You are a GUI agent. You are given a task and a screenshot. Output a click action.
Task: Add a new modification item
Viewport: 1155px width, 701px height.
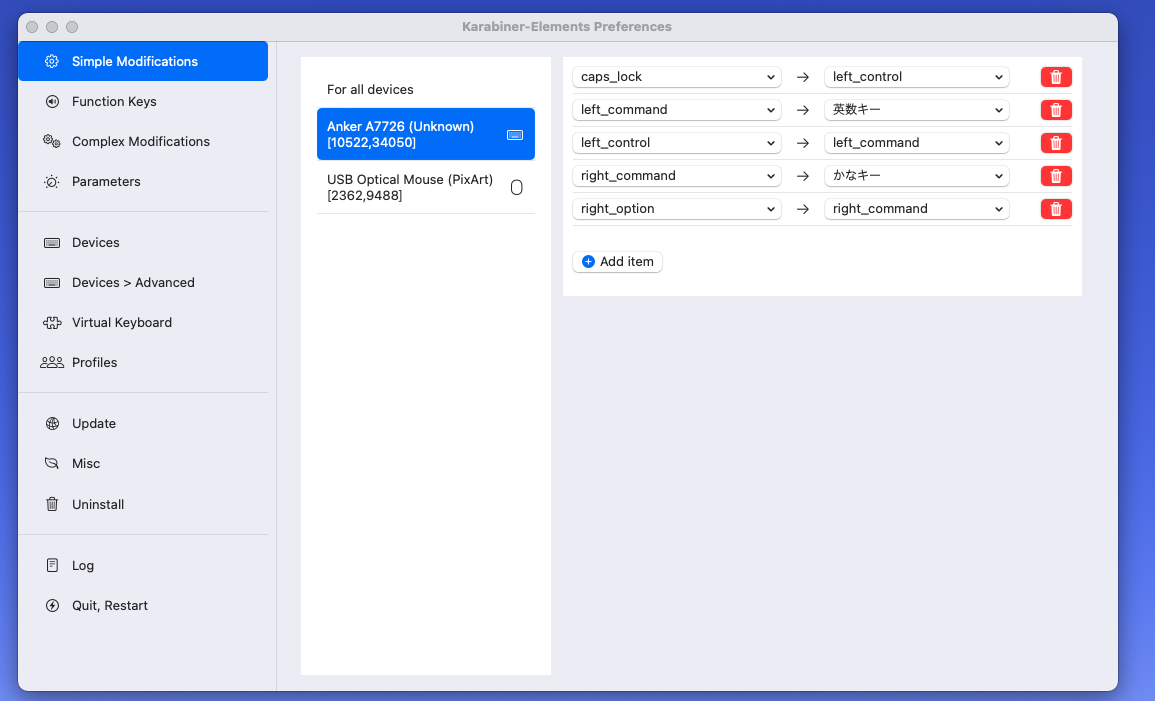[x=617, y=261]
